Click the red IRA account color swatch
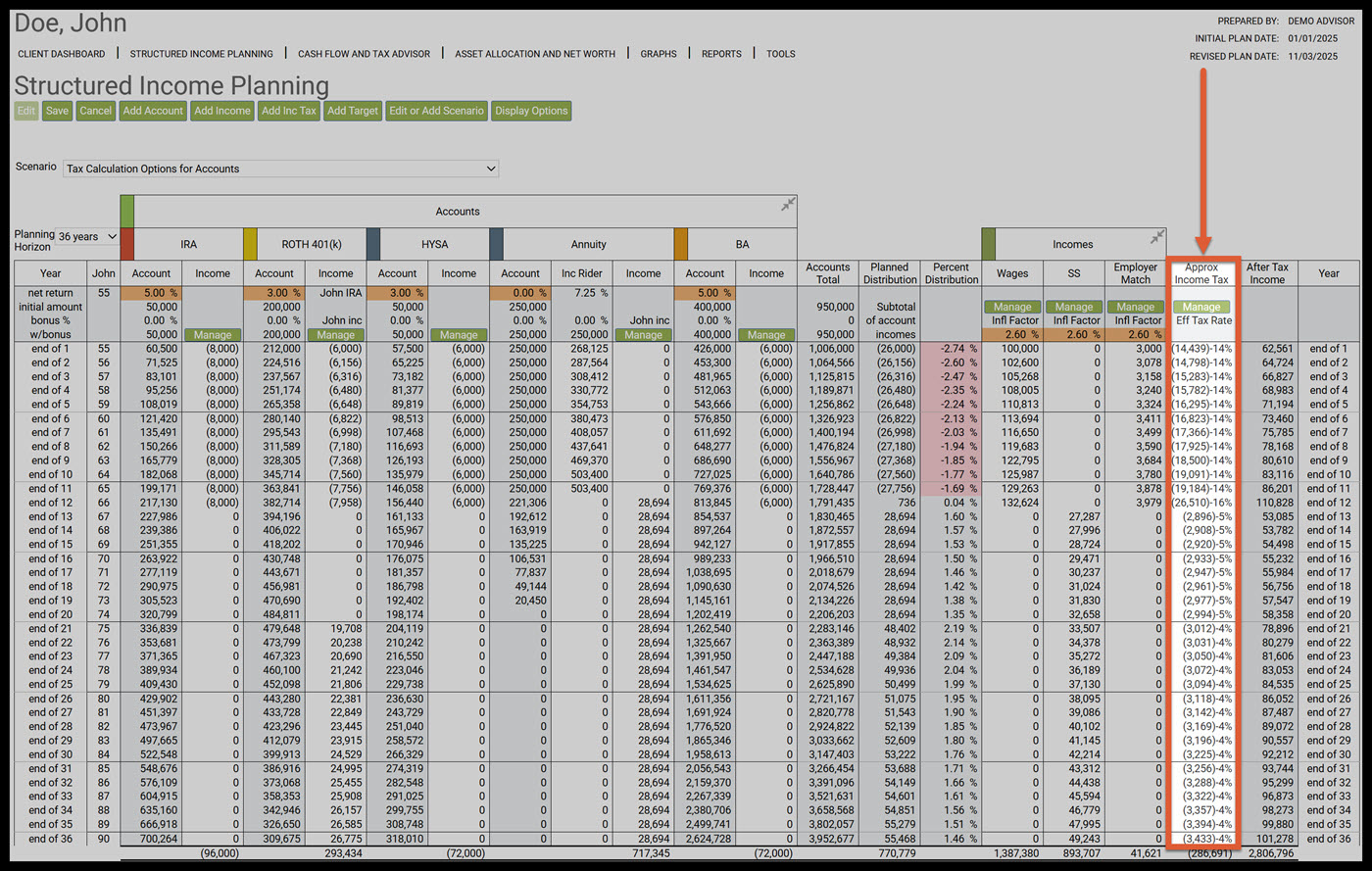This screenshot has height=871, width=1372. point(126,244)
